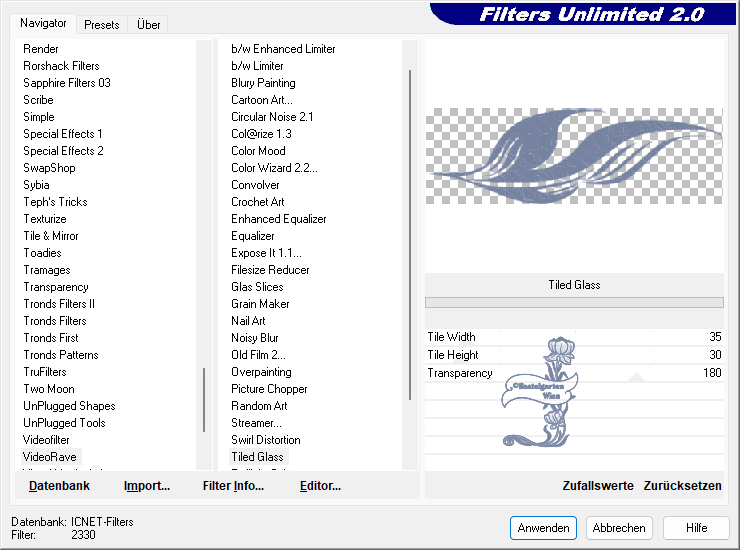
Task: Adjust the Transparency slider
Action: (x=574, y=373)
